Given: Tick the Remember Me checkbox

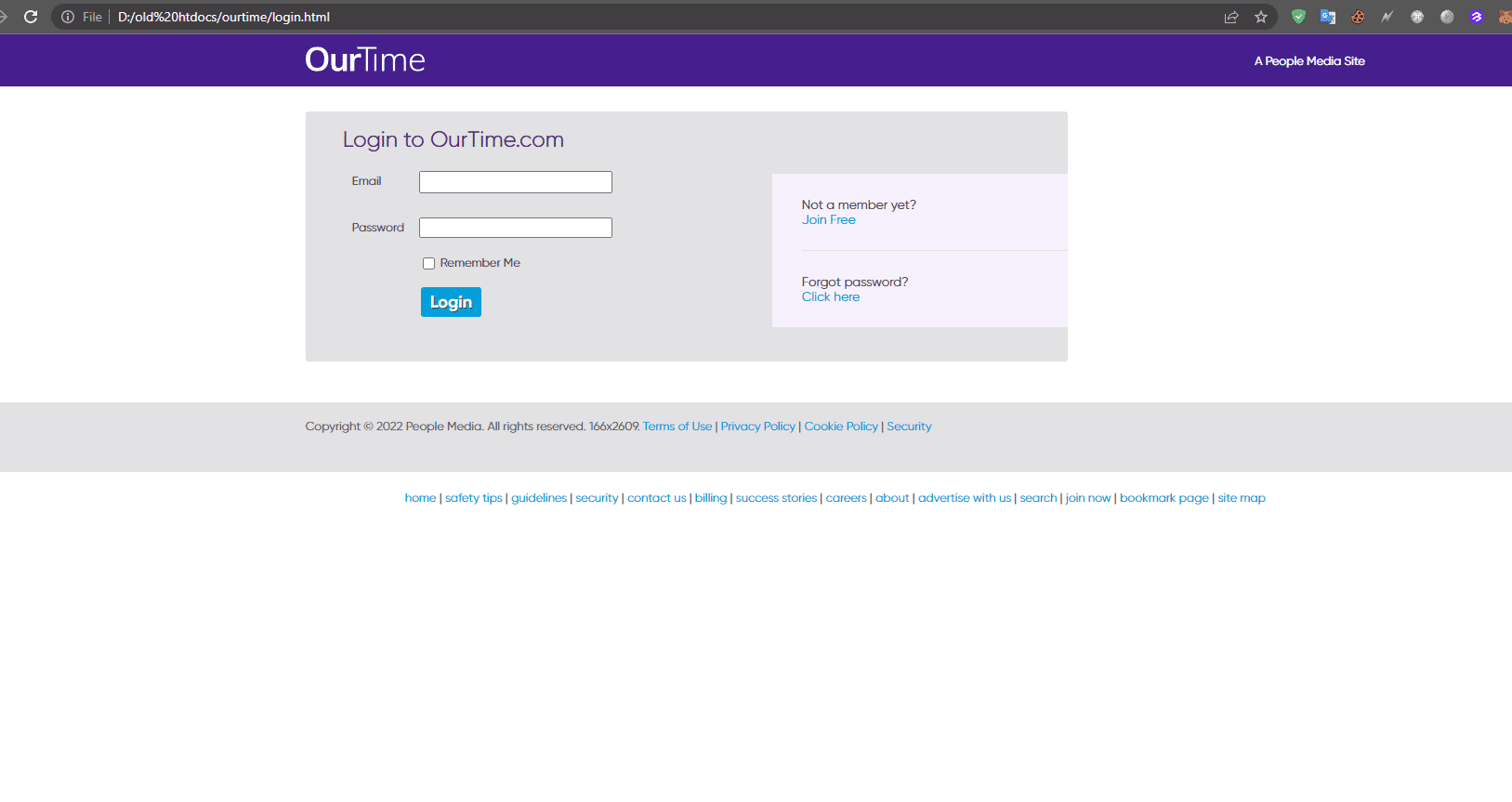Looking at the screenshot, I should coord(428,264).
